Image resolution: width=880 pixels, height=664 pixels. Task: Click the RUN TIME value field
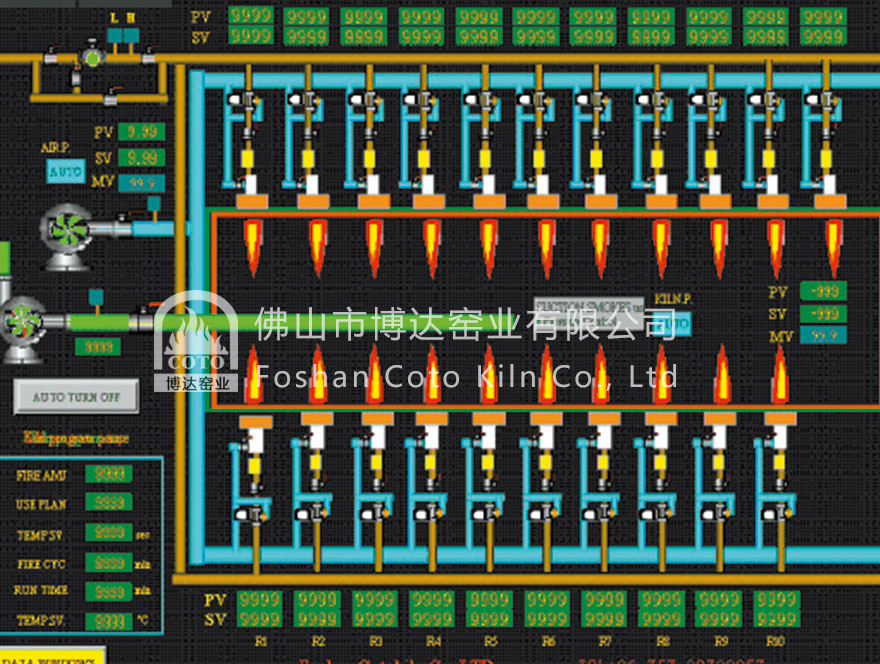[109, 591]
